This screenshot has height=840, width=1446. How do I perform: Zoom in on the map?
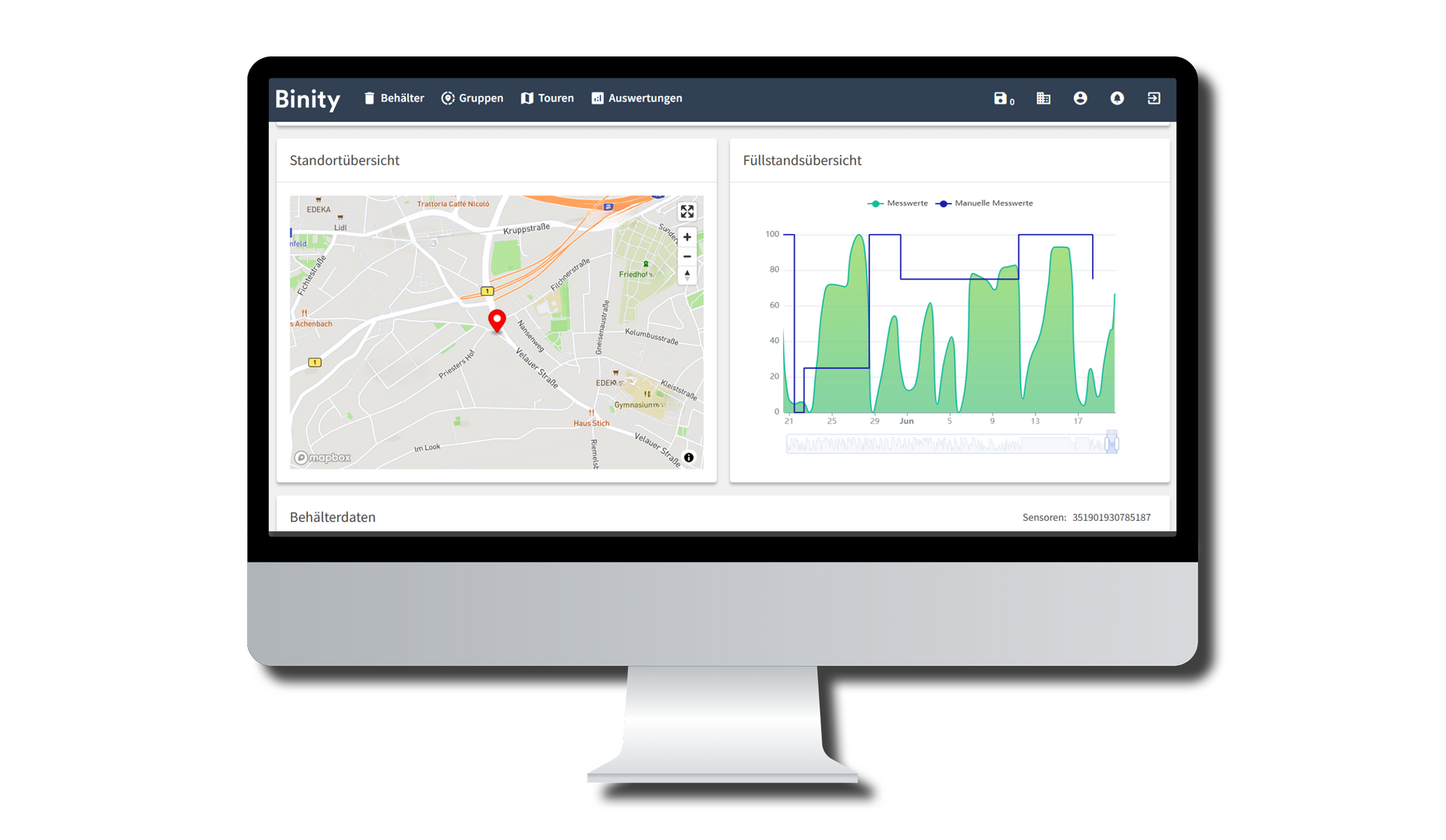(687, 237)
